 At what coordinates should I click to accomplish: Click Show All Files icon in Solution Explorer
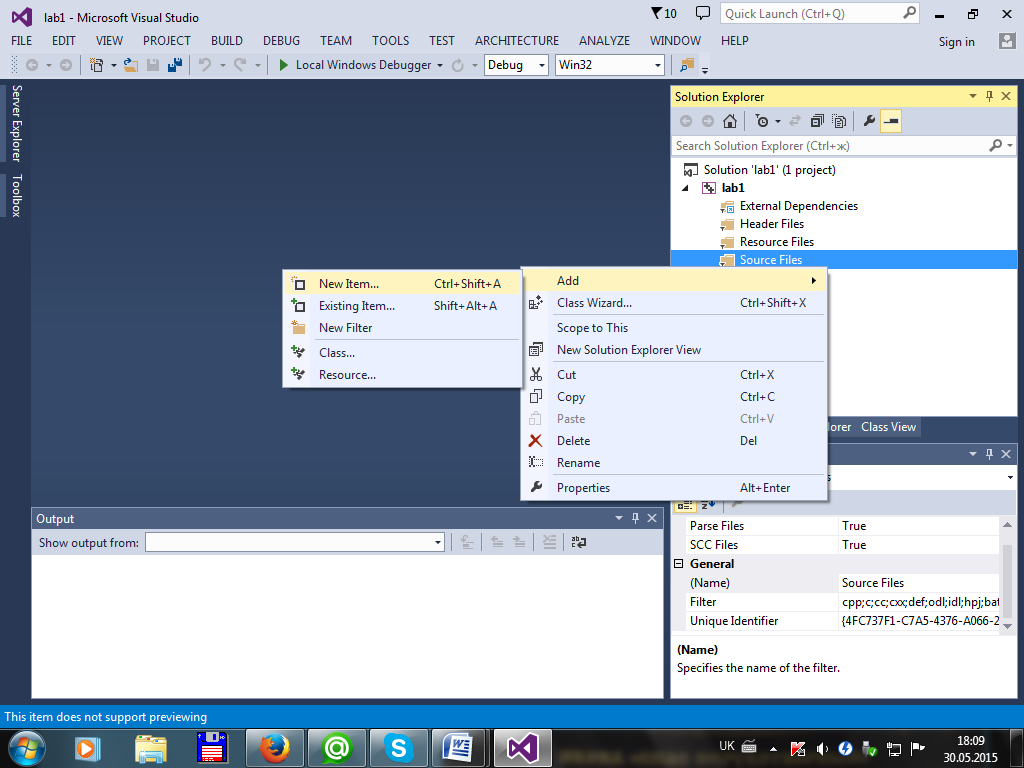tap(839, 121)
